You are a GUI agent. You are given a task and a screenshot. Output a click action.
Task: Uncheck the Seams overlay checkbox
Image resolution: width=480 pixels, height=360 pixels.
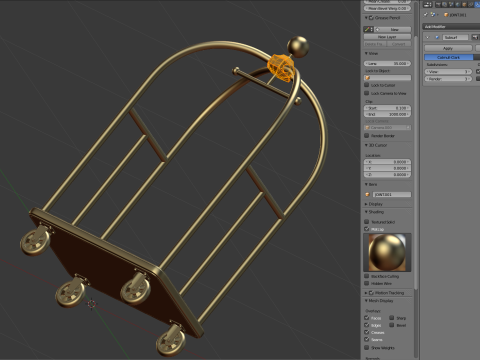pos(367,339)
